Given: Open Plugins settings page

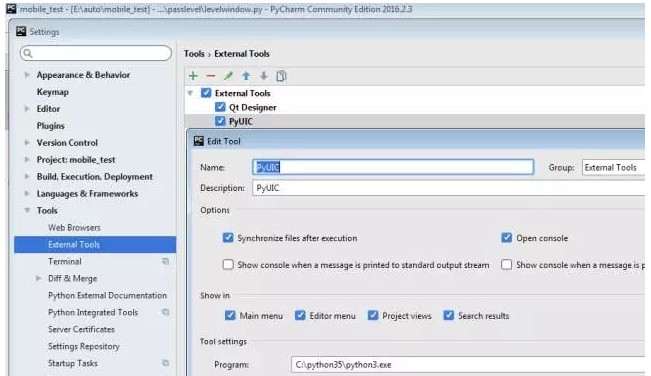Looking at the screenshot, I should (x=51, y=126).
